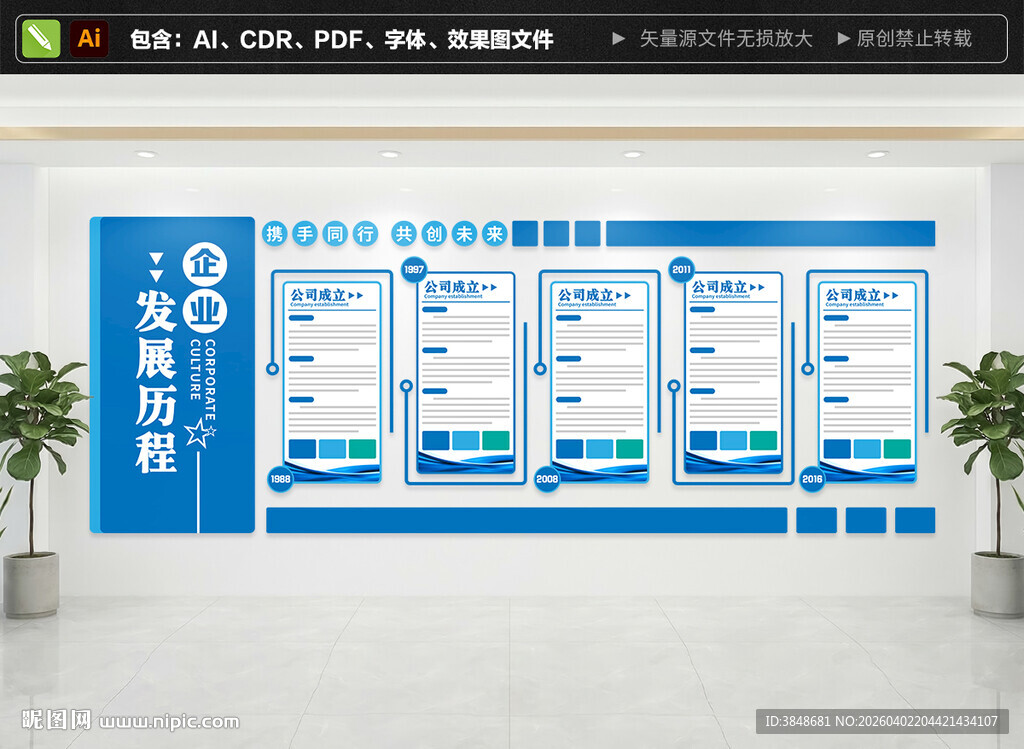Click the text '包含:AI、CDR、PDF、字体、效果图文件'
The height and width of the screenshot is (749, 1024).
click(342, 40)
